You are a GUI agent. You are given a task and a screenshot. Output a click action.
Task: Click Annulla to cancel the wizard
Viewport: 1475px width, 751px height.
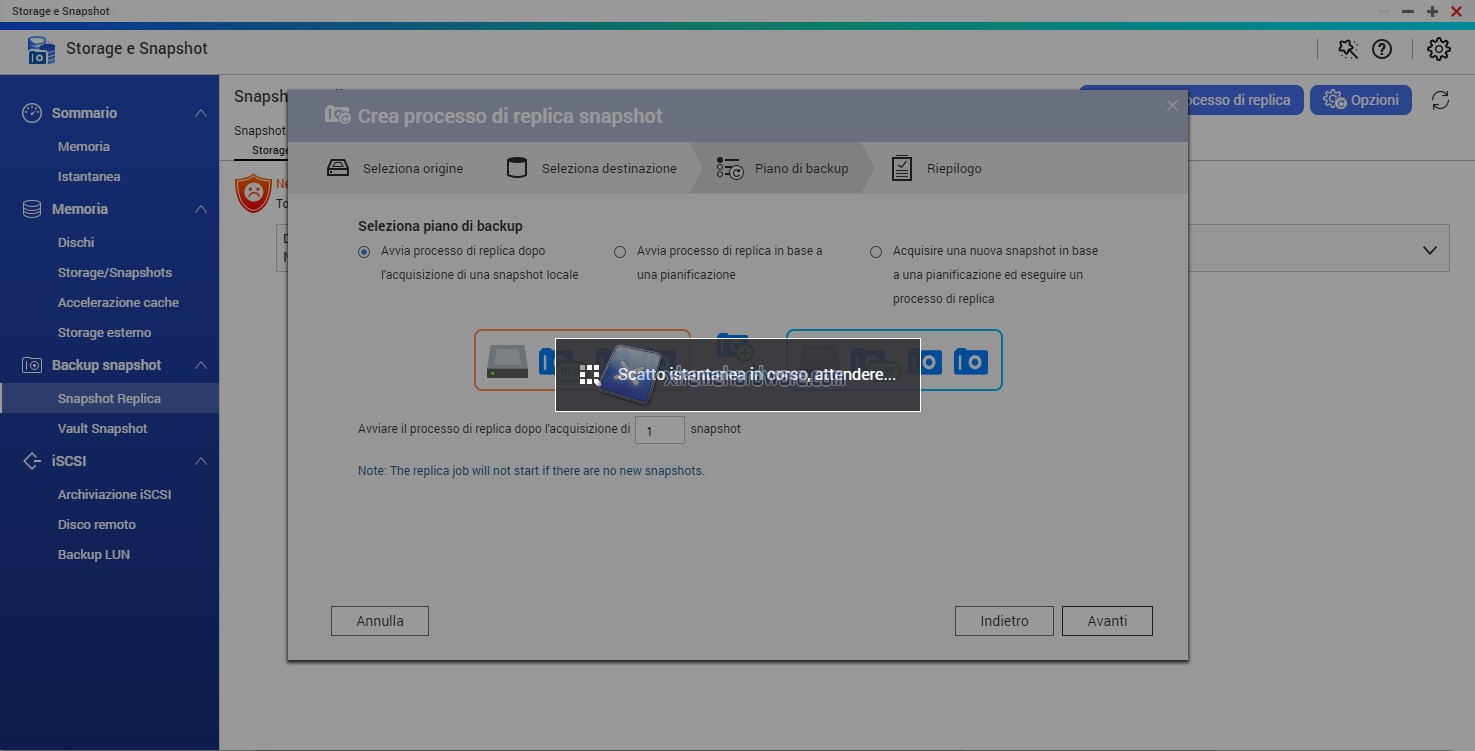pyautogui.click(x=380, y=621)
